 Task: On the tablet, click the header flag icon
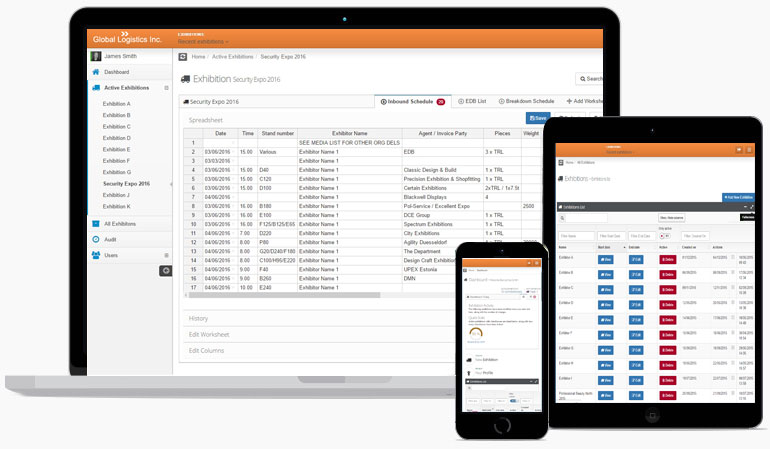(x=739, y=150)
